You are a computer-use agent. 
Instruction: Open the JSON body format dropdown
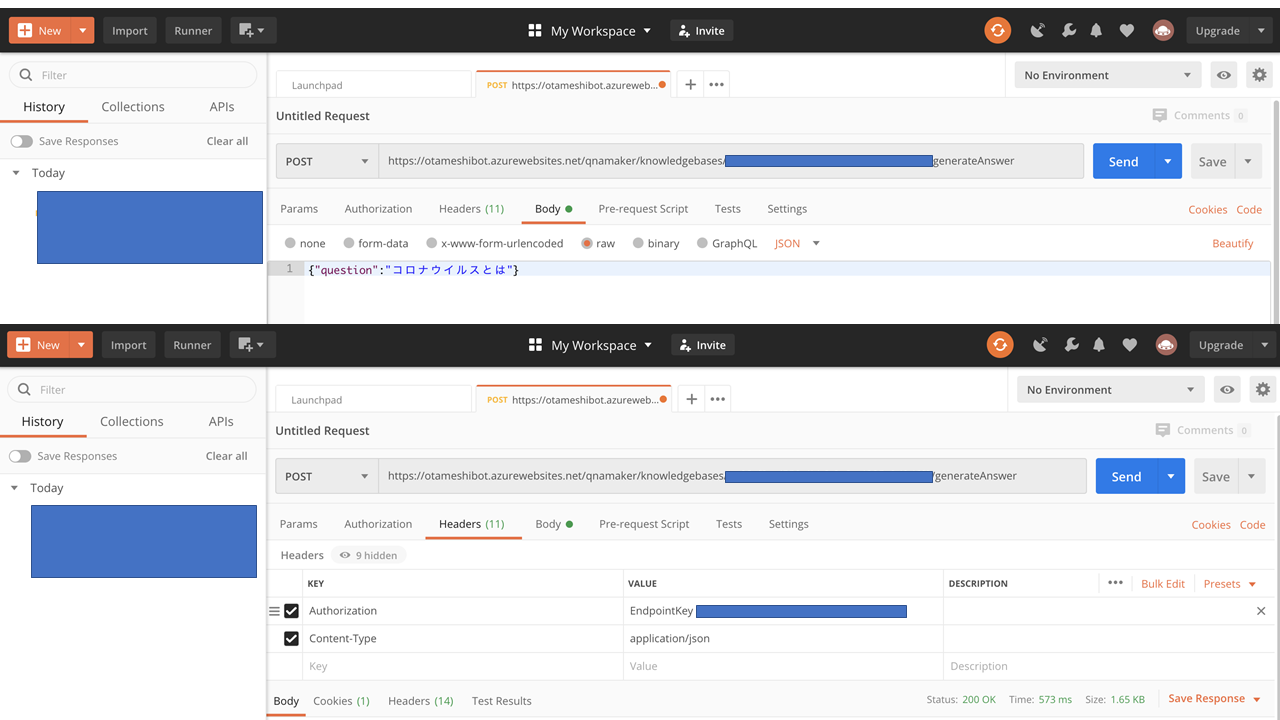797,243
